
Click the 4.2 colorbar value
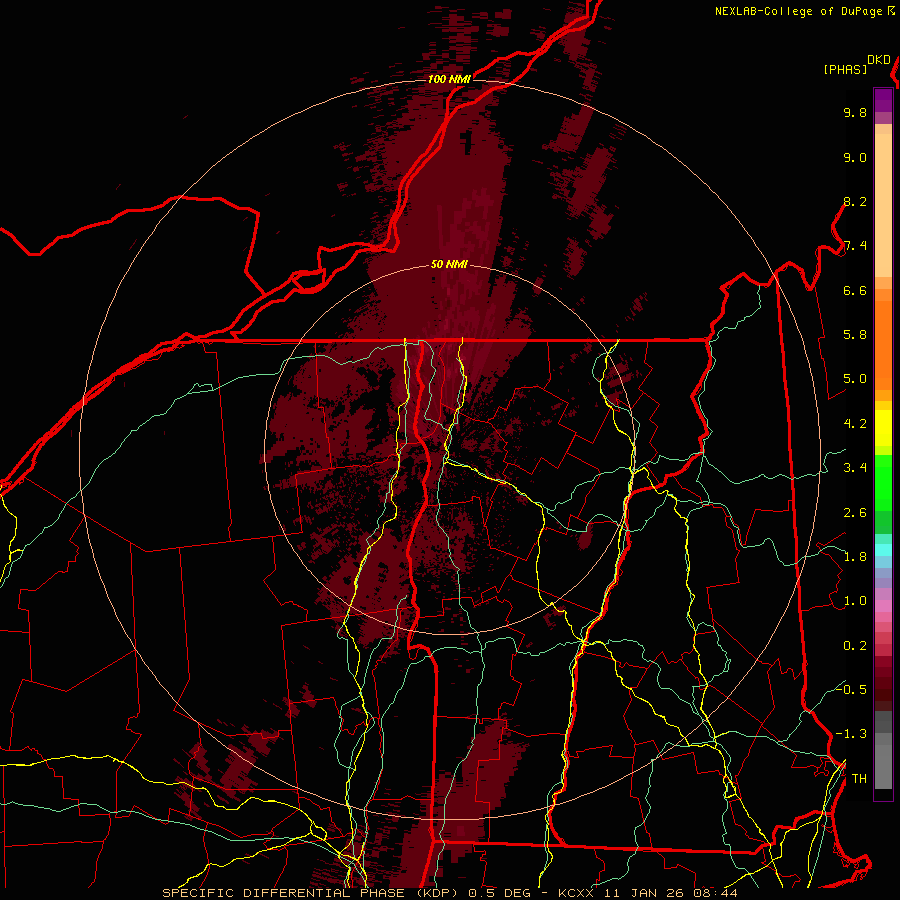[x=855, y=424]
